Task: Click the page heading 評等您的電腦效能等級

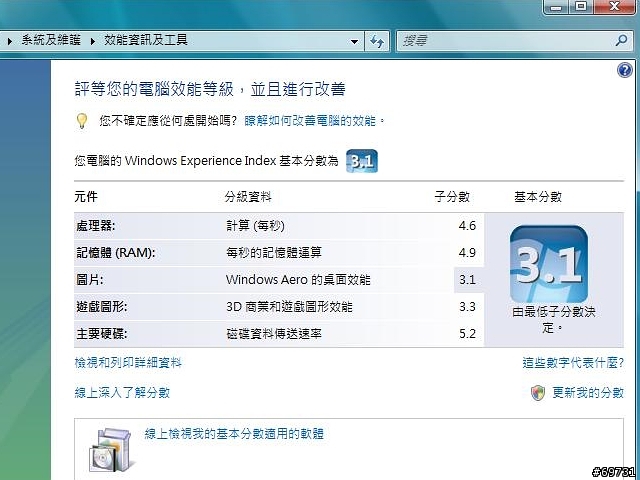Action: click(x=154, y=89)
